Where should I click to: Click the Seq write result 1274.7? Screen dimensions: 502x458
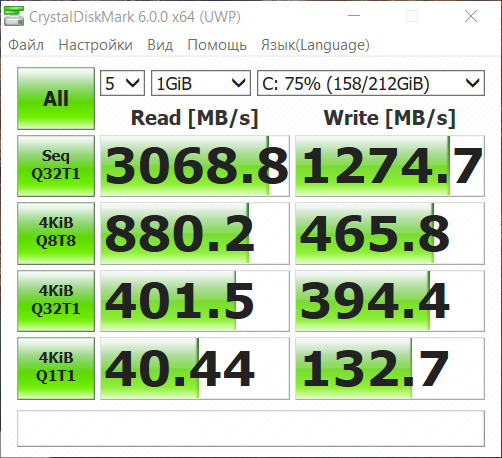pyautogui.click(x=390, y=166)
